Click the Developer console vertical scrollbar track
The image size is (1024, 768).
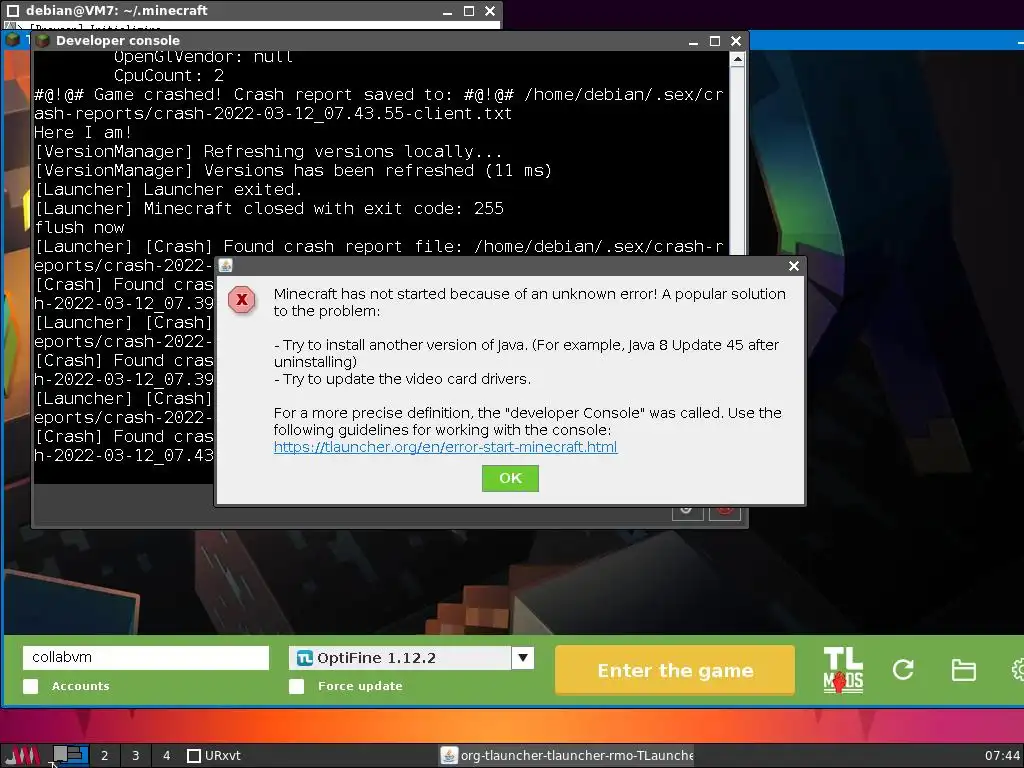(737, 160)
